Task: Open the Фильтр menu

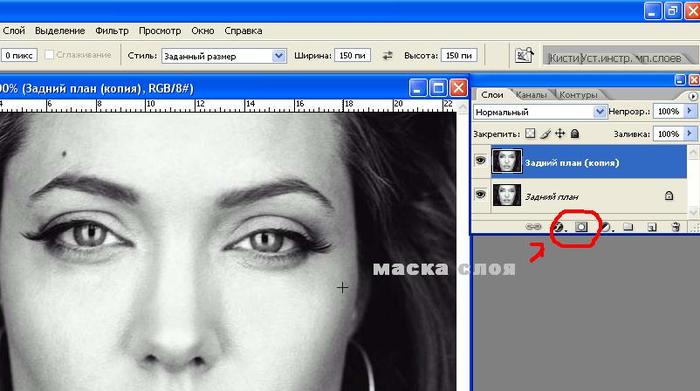Action: (x=112, y=31)
